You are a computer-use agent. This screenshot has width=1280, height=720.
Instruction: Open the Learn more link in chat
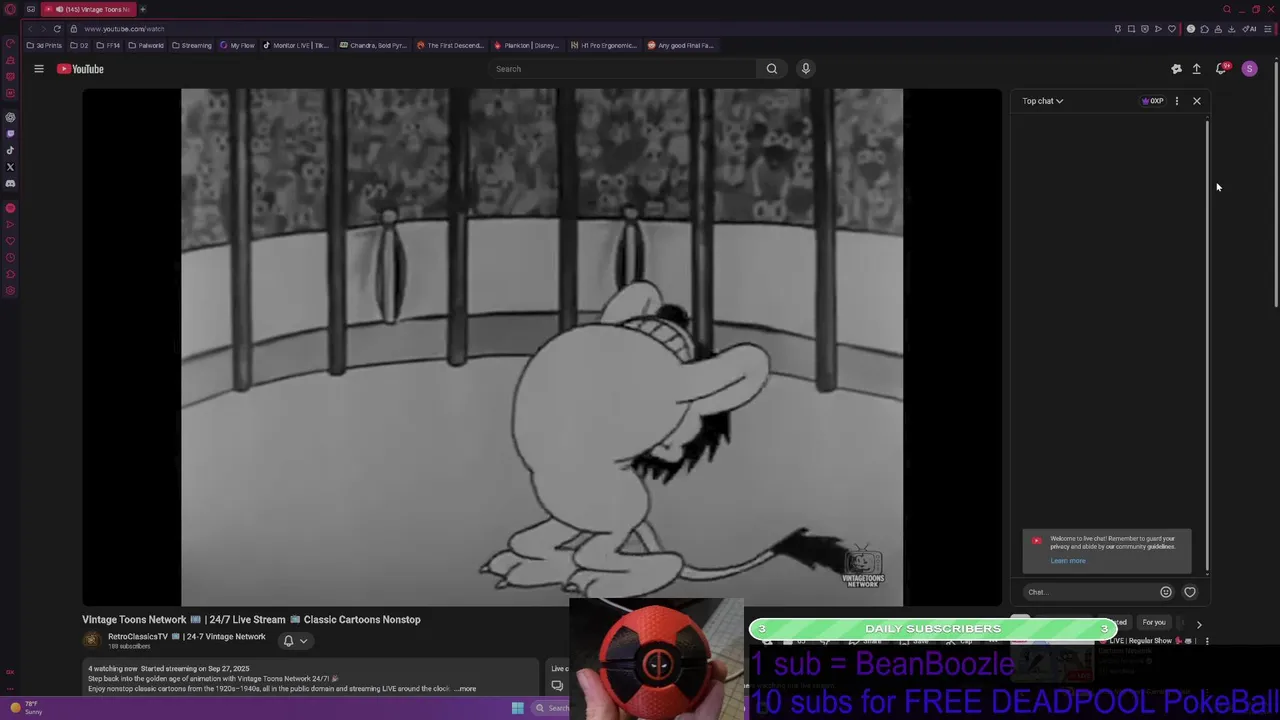(x=1068, y=561)
